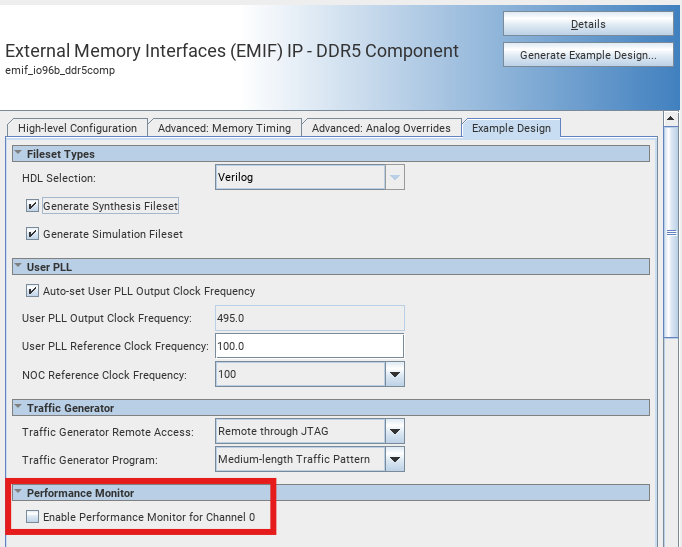Screen dimensions: 682x547
Task: Enable Performance Monitor for Channel 0
Action: (x=33, y=517)
